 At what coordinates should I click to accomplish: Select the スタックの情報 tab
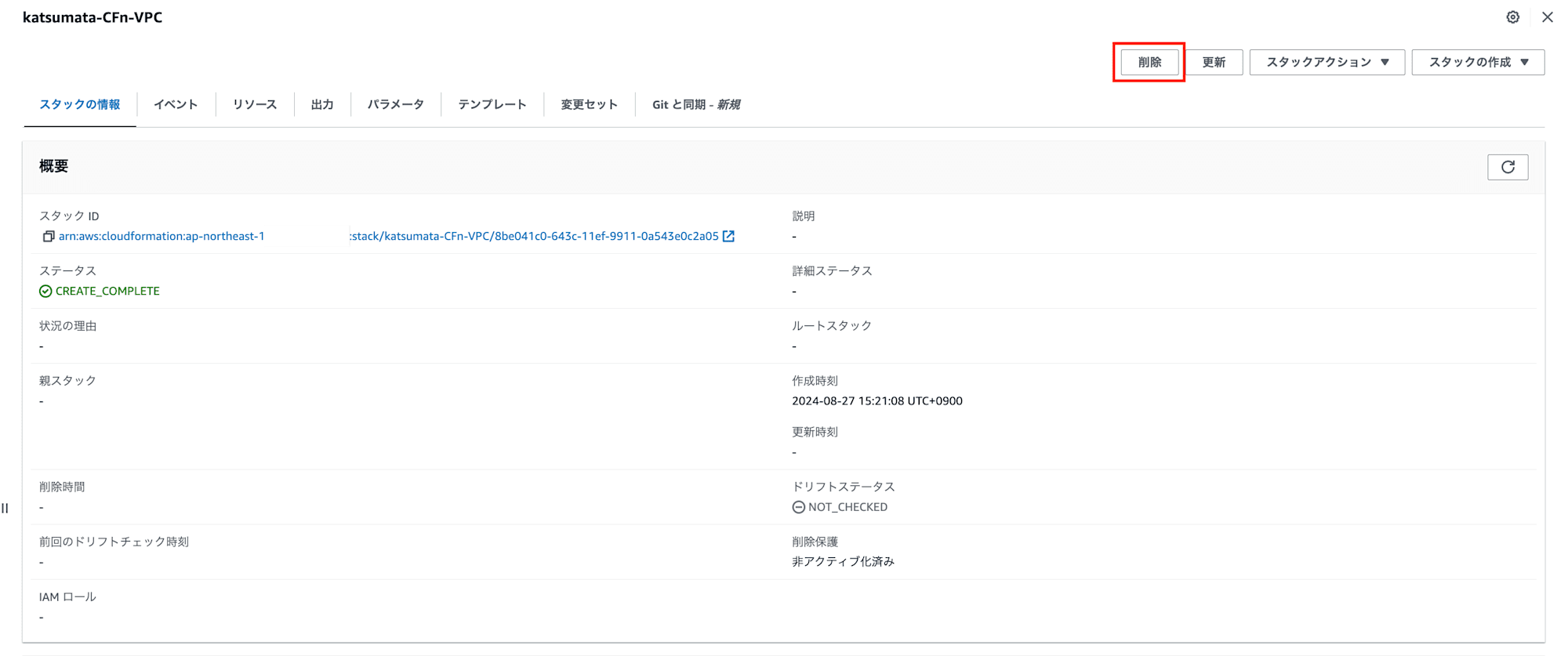click(80, 104)
